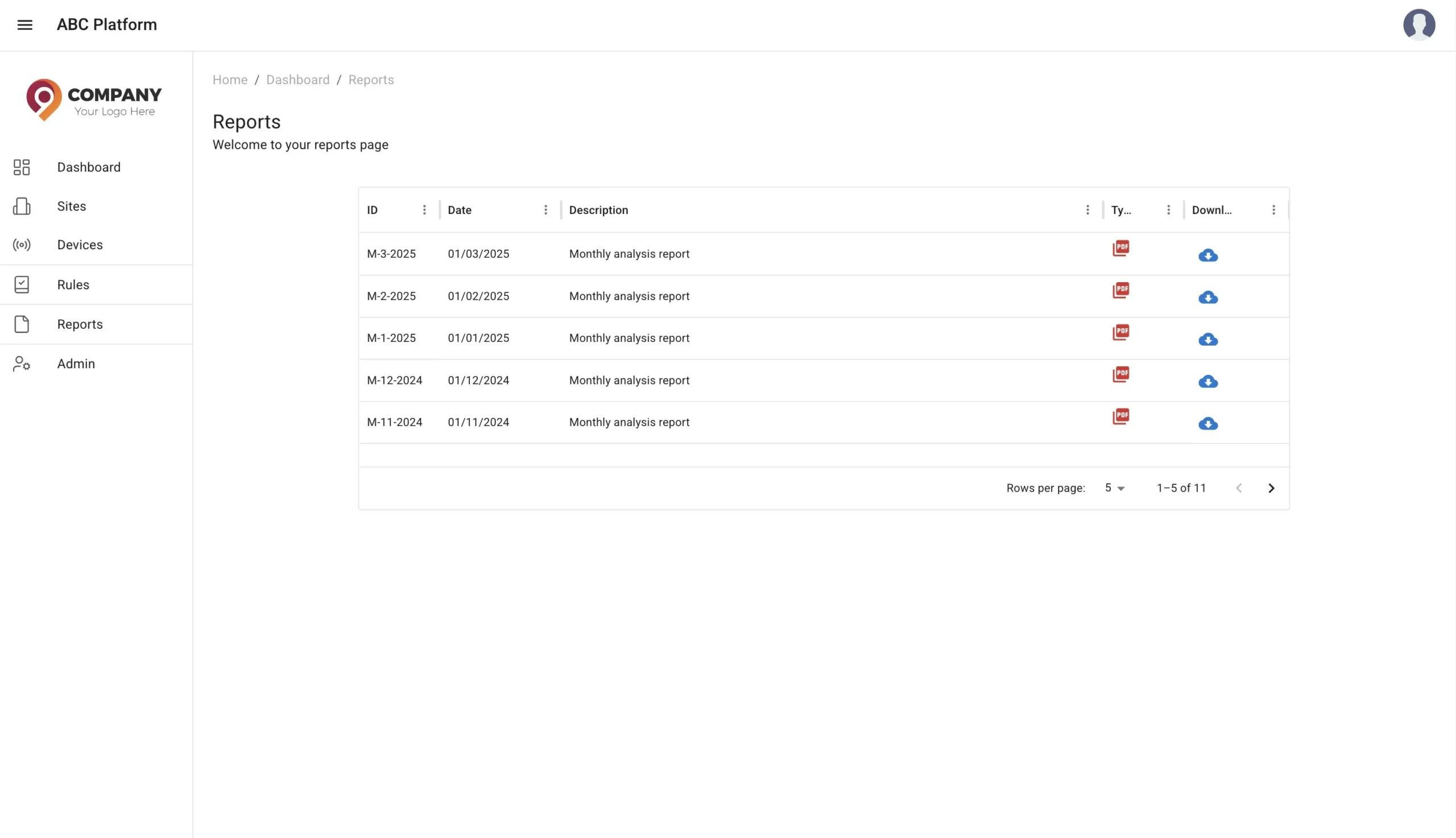Click the Sites building icon in sidebar
This screenshot has height=838, width=1456.
[22, 206]
